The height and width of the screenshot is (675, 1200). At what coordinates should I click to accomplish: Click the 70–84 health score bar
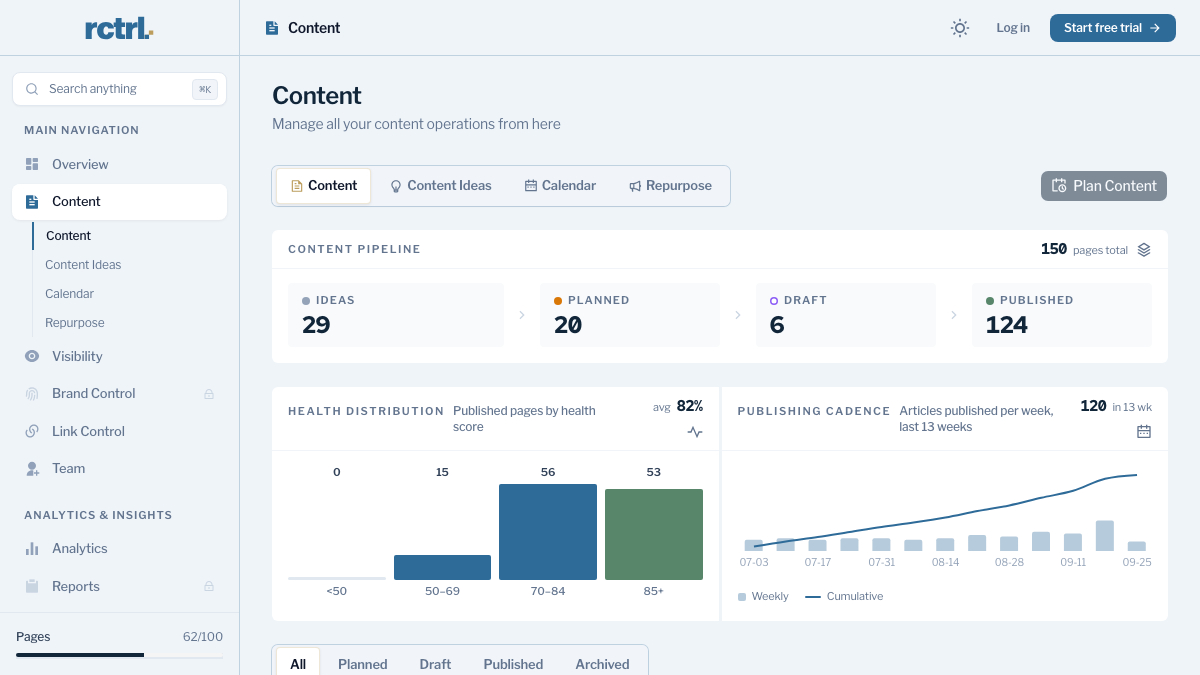pyautogui.click(x=548, y=532)
